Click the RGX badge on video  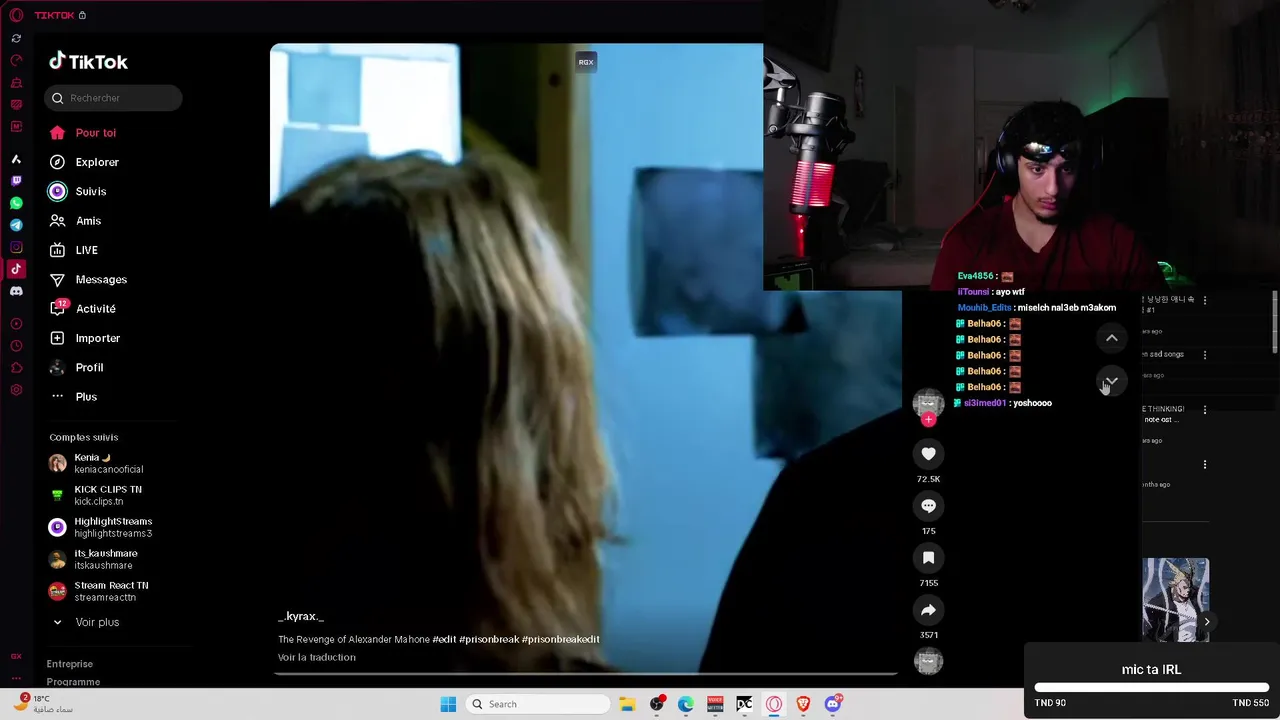click(x=586, y=62)
